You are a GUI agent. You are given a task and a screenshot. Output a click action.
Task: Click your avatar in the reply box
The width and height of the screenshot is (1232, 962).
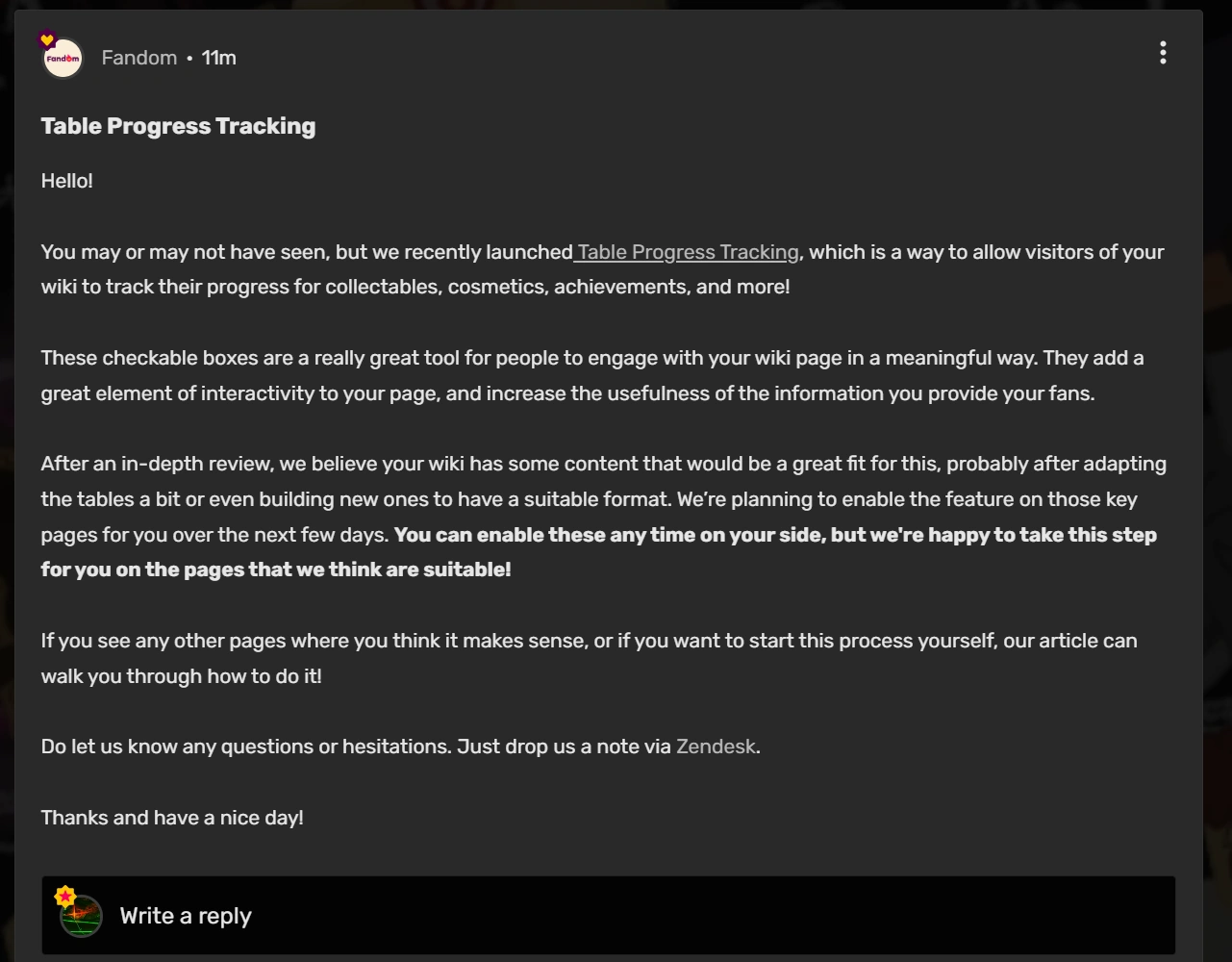(x=82, y=917)
